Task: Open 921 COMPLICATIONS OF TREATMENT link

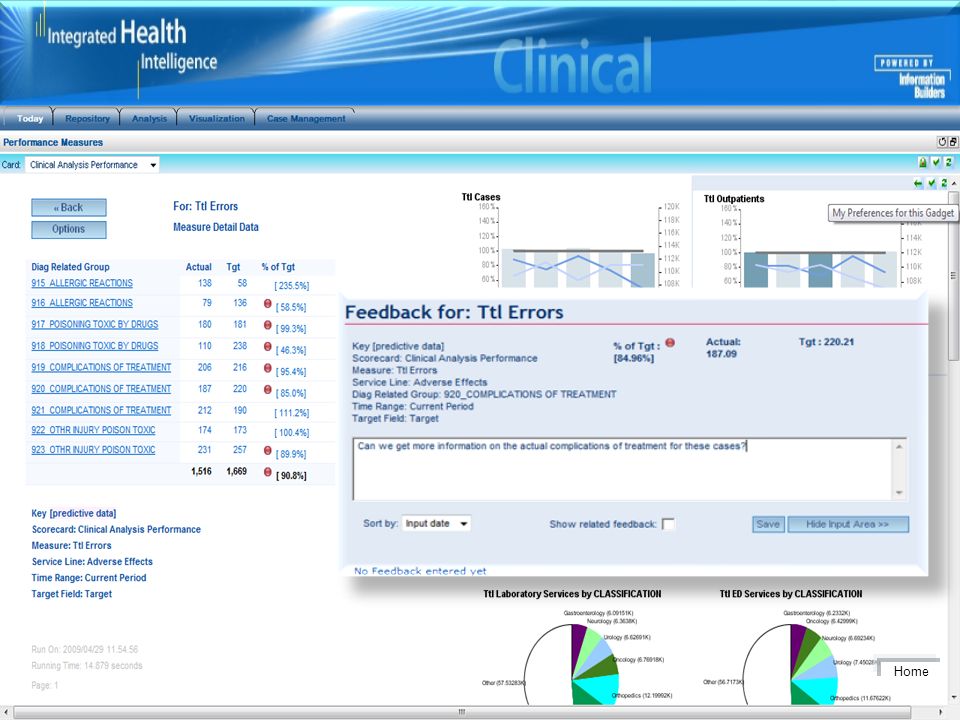Action: tap(101, 410)
